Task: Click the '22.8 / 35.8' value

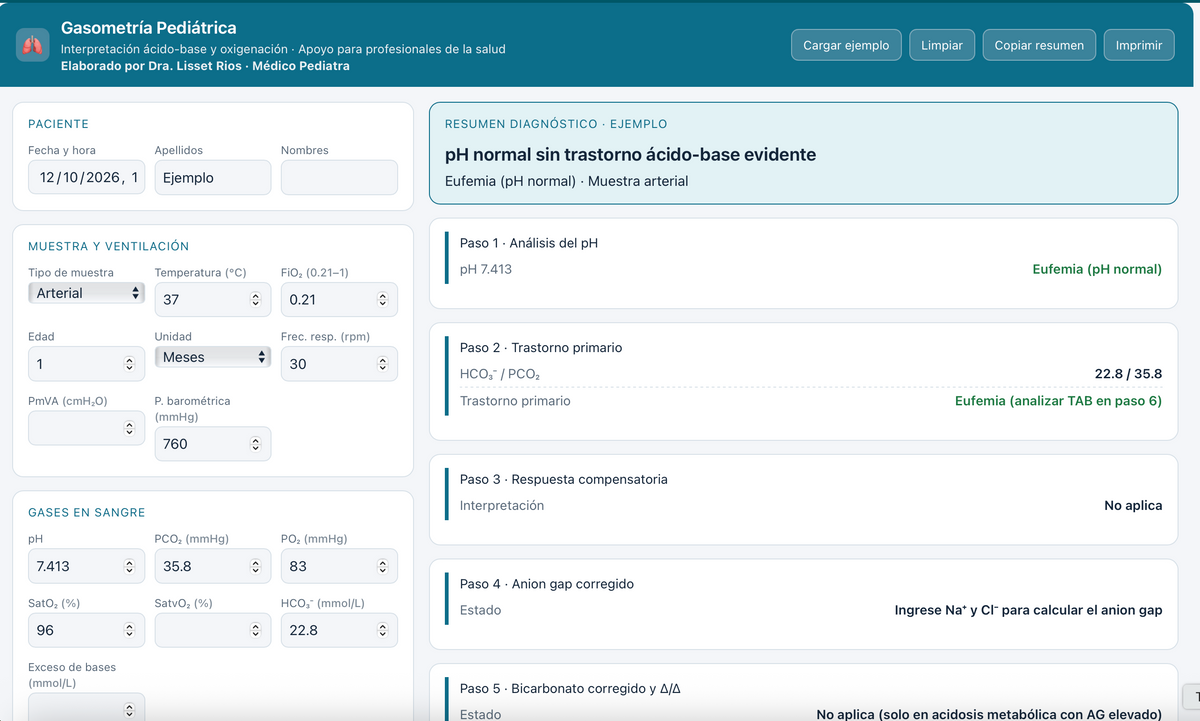Action: tap(1129, 374)
